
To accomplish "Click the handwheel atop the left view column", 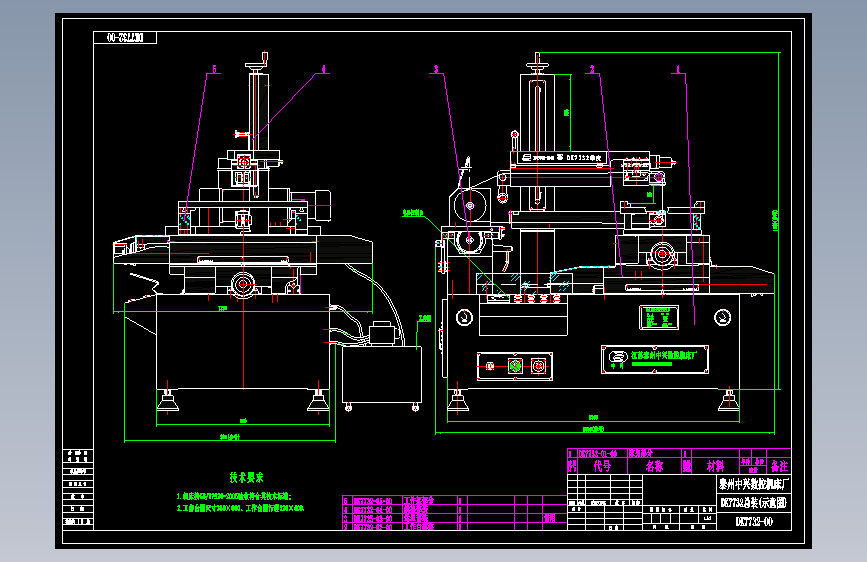I will pos(258,63).
